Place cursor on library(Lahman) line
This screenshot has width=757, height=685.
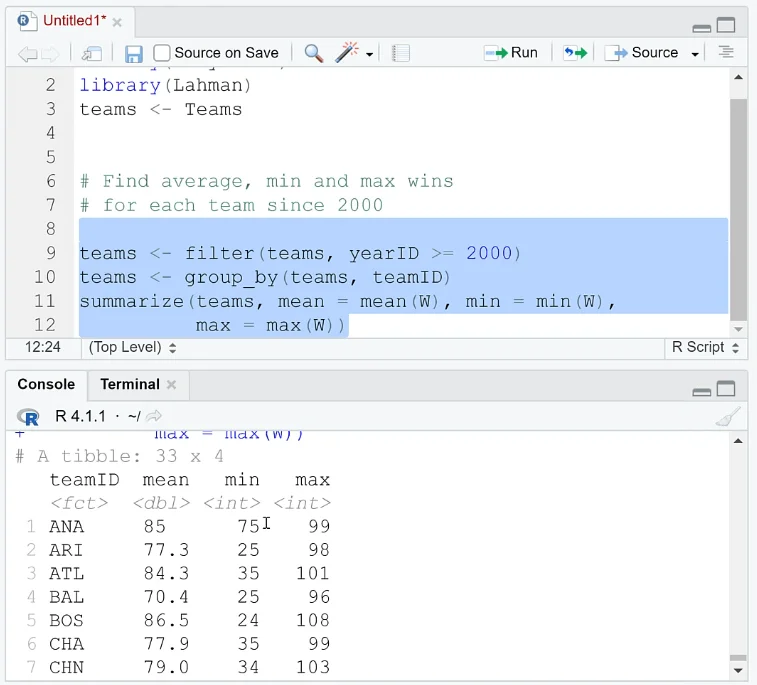(x=165, y=85)
